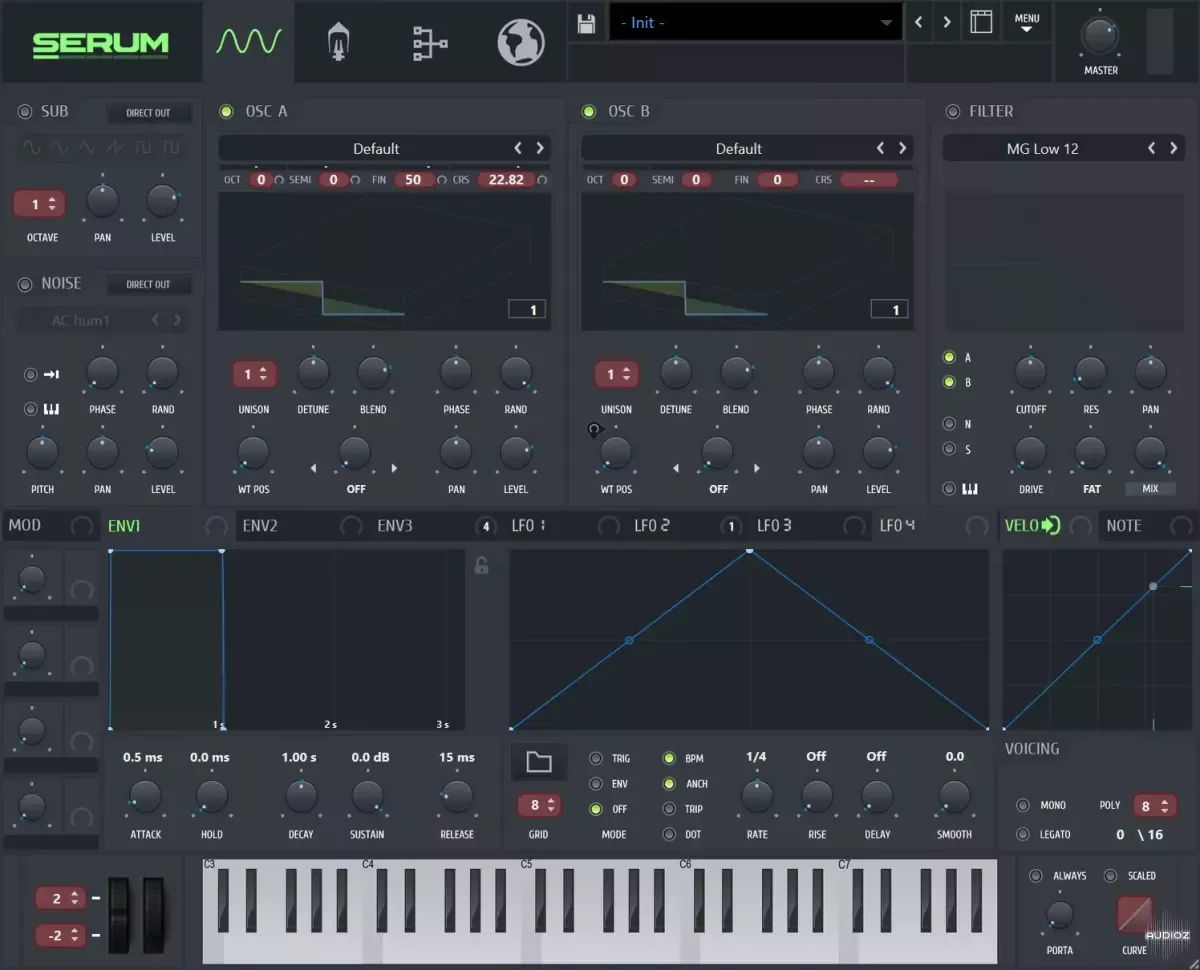Open OSC B wavetable Default selector

[738, 148]
